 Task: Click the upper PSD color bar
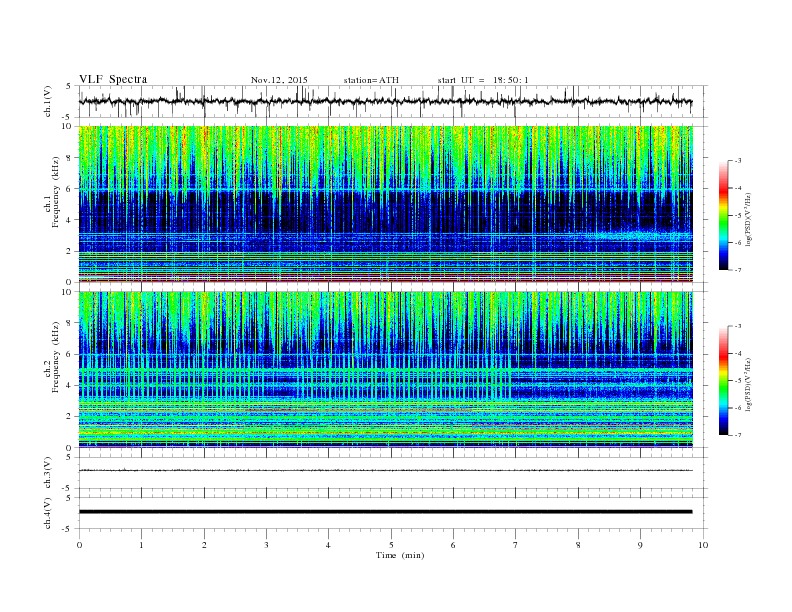tap(723, 215)
